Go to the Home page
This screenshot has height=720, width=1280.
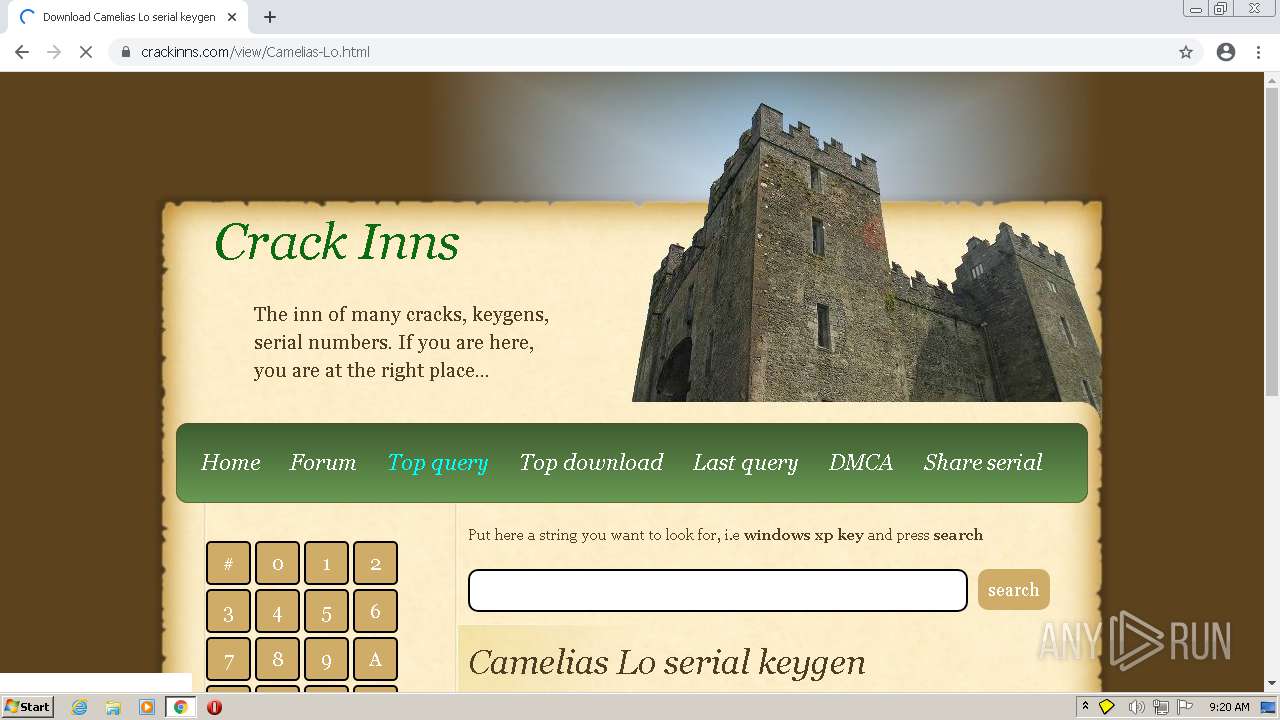click(x=230, y=462)
